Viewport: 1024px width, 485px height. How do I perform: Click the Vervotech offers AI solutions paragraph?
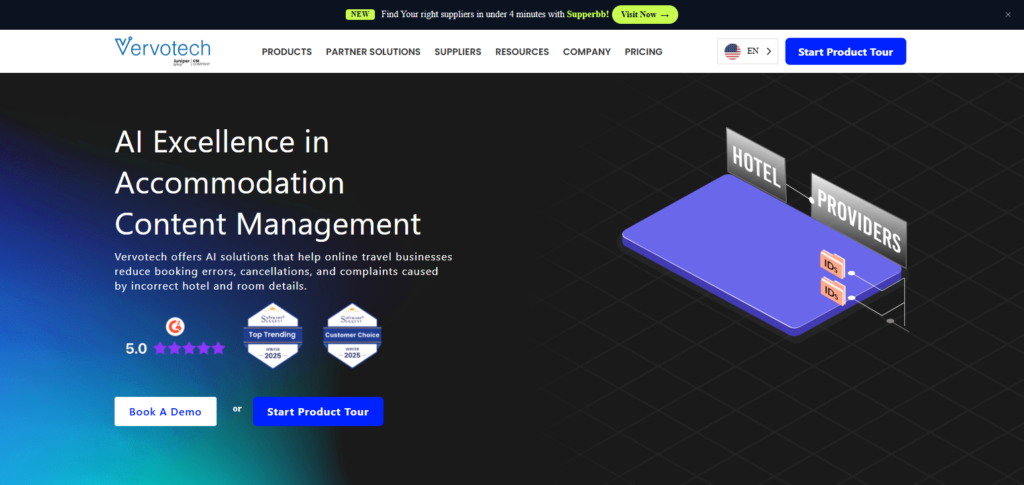coord(283,271)
